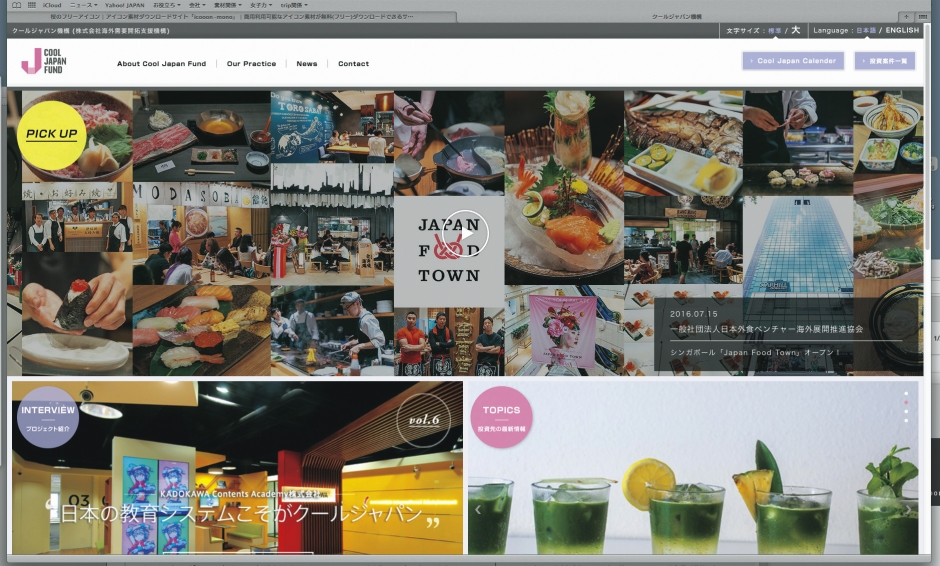Open About Cool Japan Fund menu
This screenshot has height=566, width=940.
[x=161, y=64]
